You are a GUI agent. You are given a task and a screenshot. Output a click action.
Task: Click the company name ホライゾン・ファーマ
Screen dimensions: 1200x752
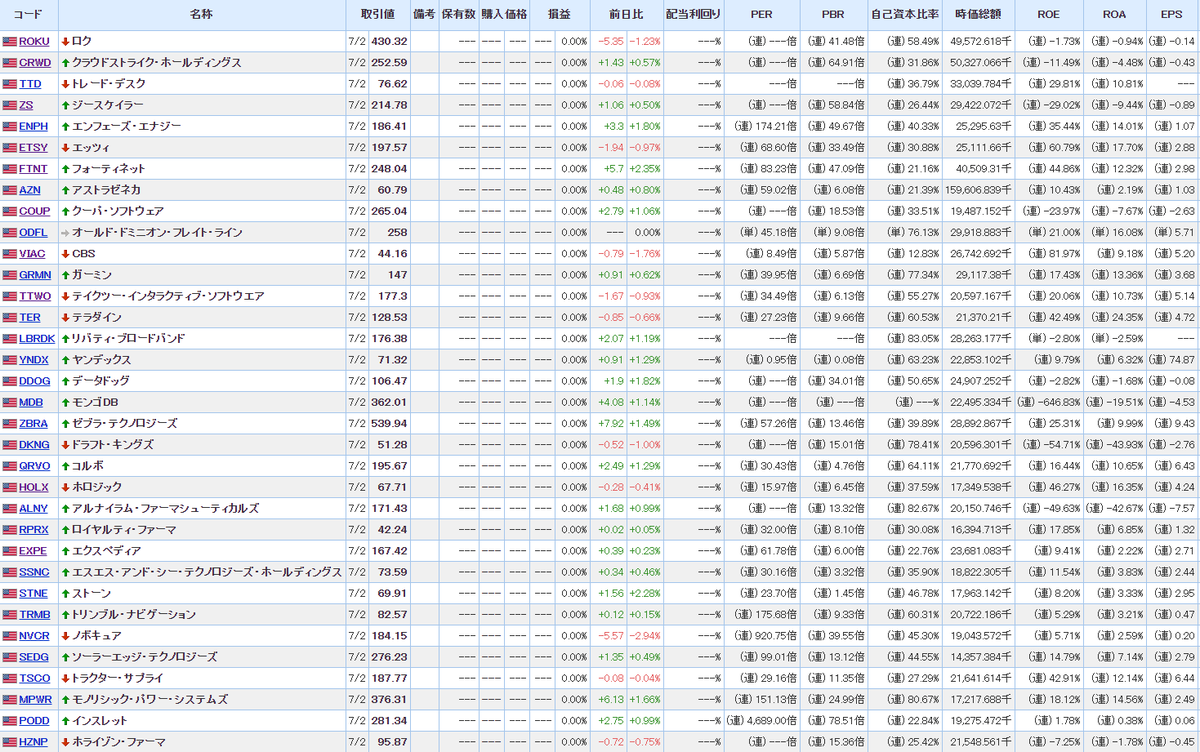click(118, 742)
